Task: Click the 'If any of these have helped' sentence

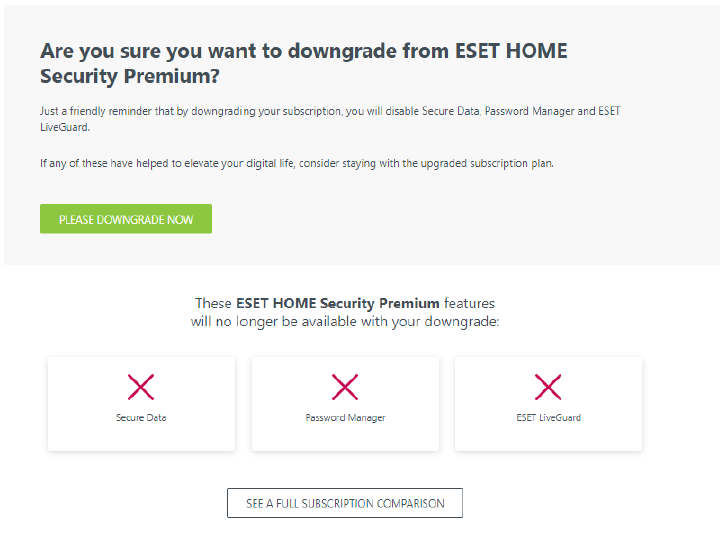Action: [296, 163]
